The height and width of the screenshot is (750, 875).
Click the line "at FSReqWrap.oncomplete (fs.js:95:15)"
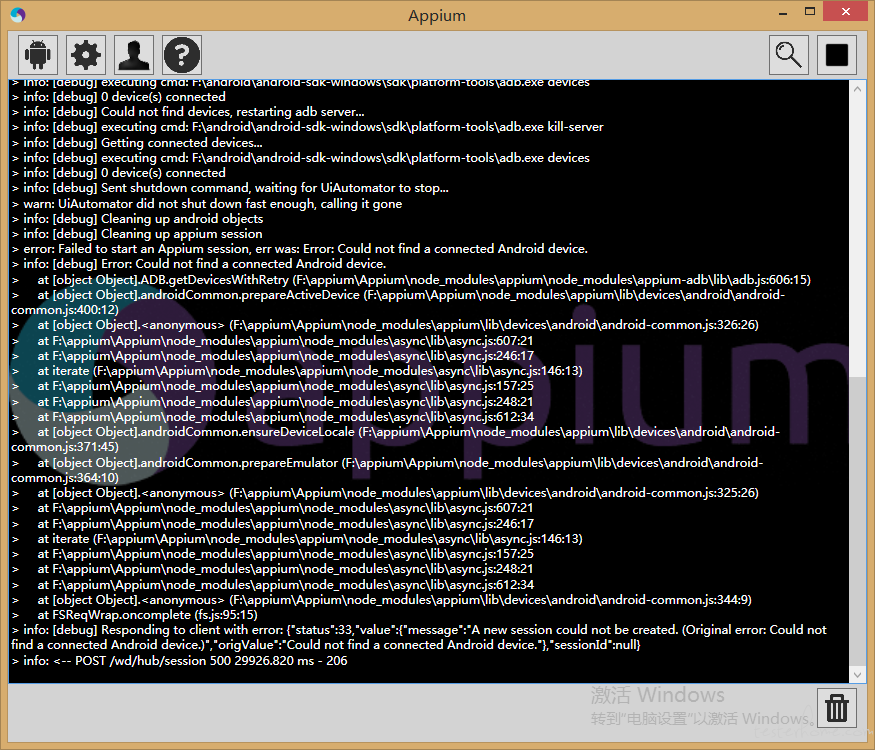(134, 615)
